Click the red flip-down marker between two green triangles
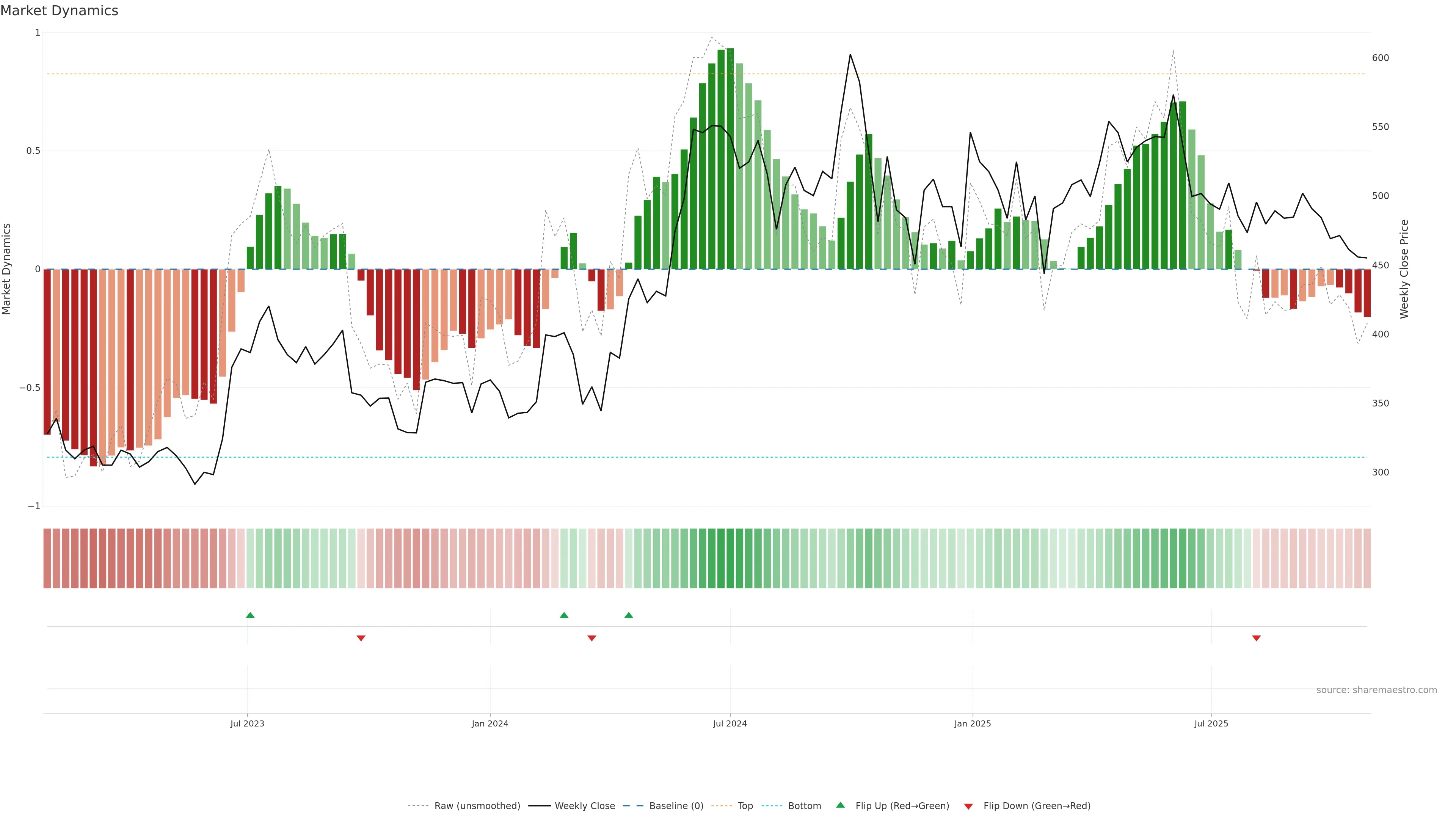This screenshot has height=819, width=1456. (592, 638)
